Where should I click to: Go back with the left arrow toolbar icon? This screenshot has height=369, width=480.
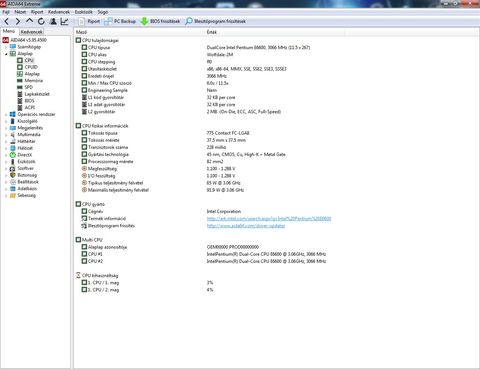pos(7,22)
